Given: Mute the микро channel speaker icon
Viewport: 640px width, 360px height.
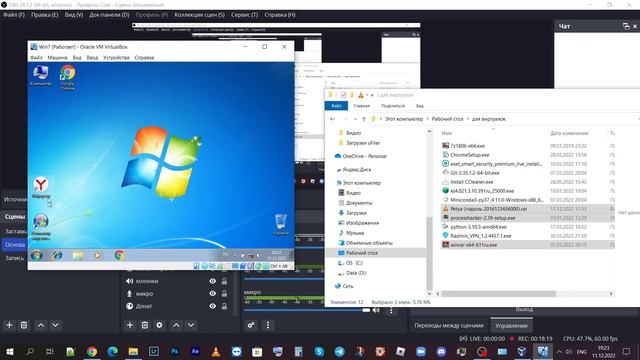Looking at the screenshot, I should tap(376, 310).
